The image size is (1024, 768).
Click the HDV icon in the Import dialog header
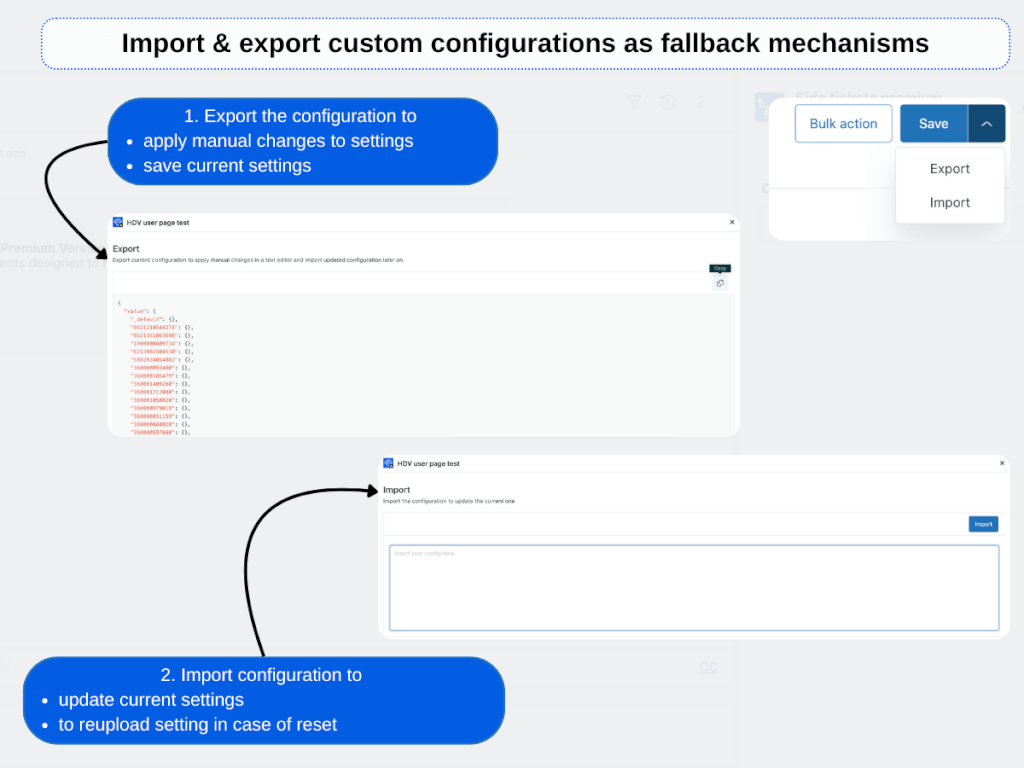click(x=389, y=463)
